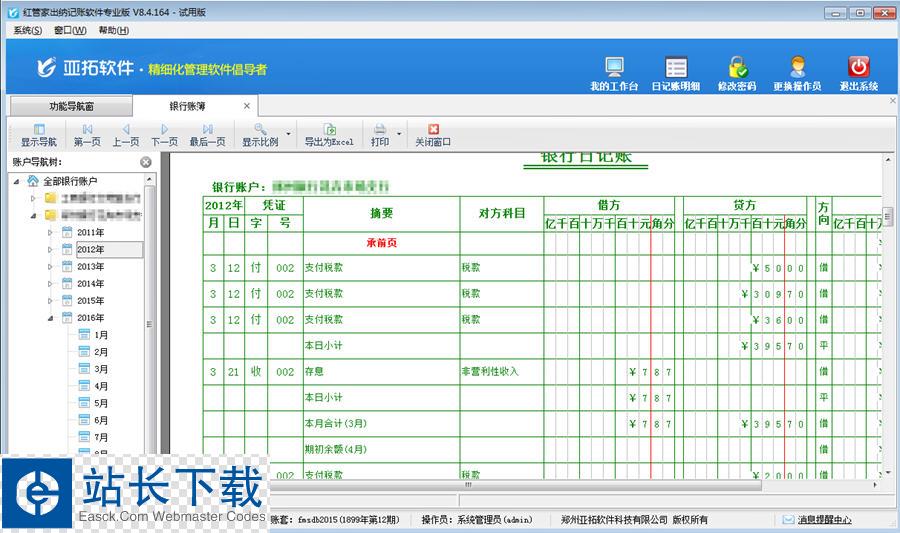Select 2014年 in the account tree
900x533 pixels.
coord(91,283)
